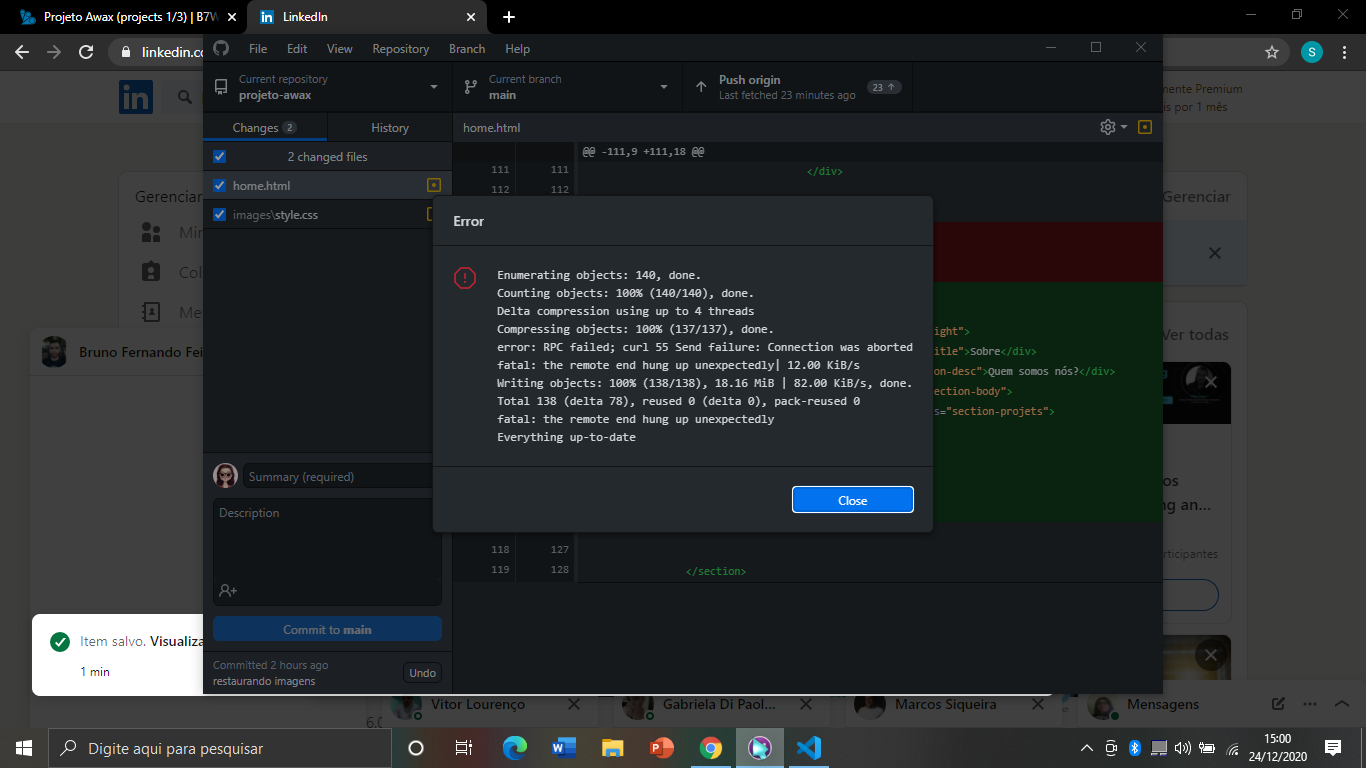Uncheck the images\style.css checkbox
Image resolution: width=1366 pixels, height=768 pixels.
pyautogui.click(x=220, y=214)
